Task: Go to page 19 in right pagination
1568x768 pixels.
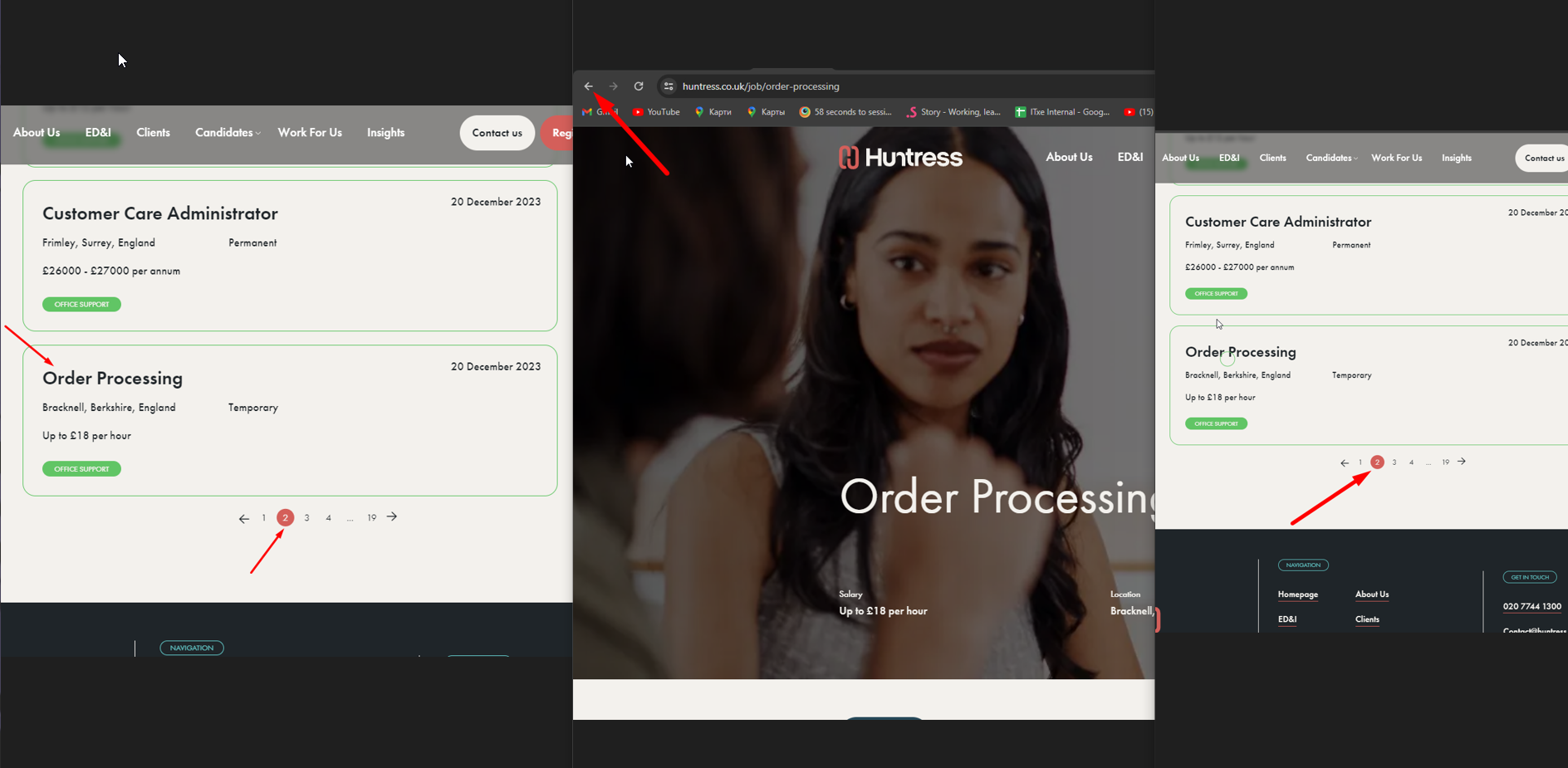Action: [x=1445, y=462]
